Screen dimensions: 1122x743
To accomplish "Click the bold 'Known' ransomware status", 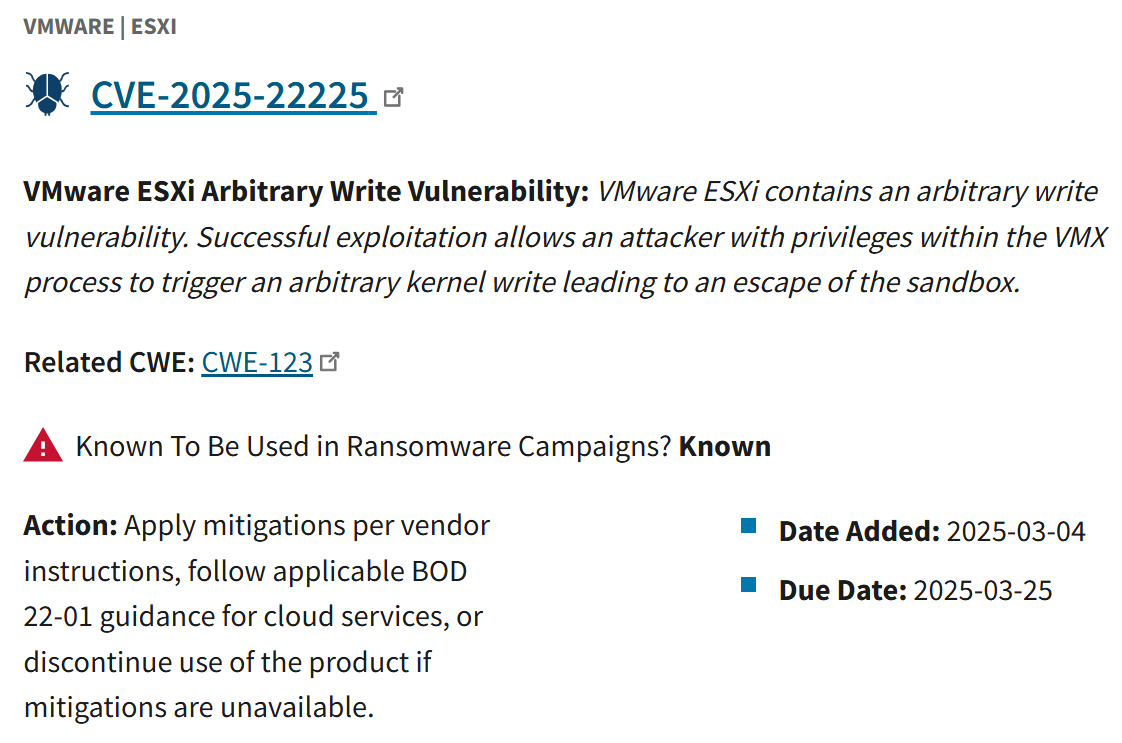I will [725, 446].
